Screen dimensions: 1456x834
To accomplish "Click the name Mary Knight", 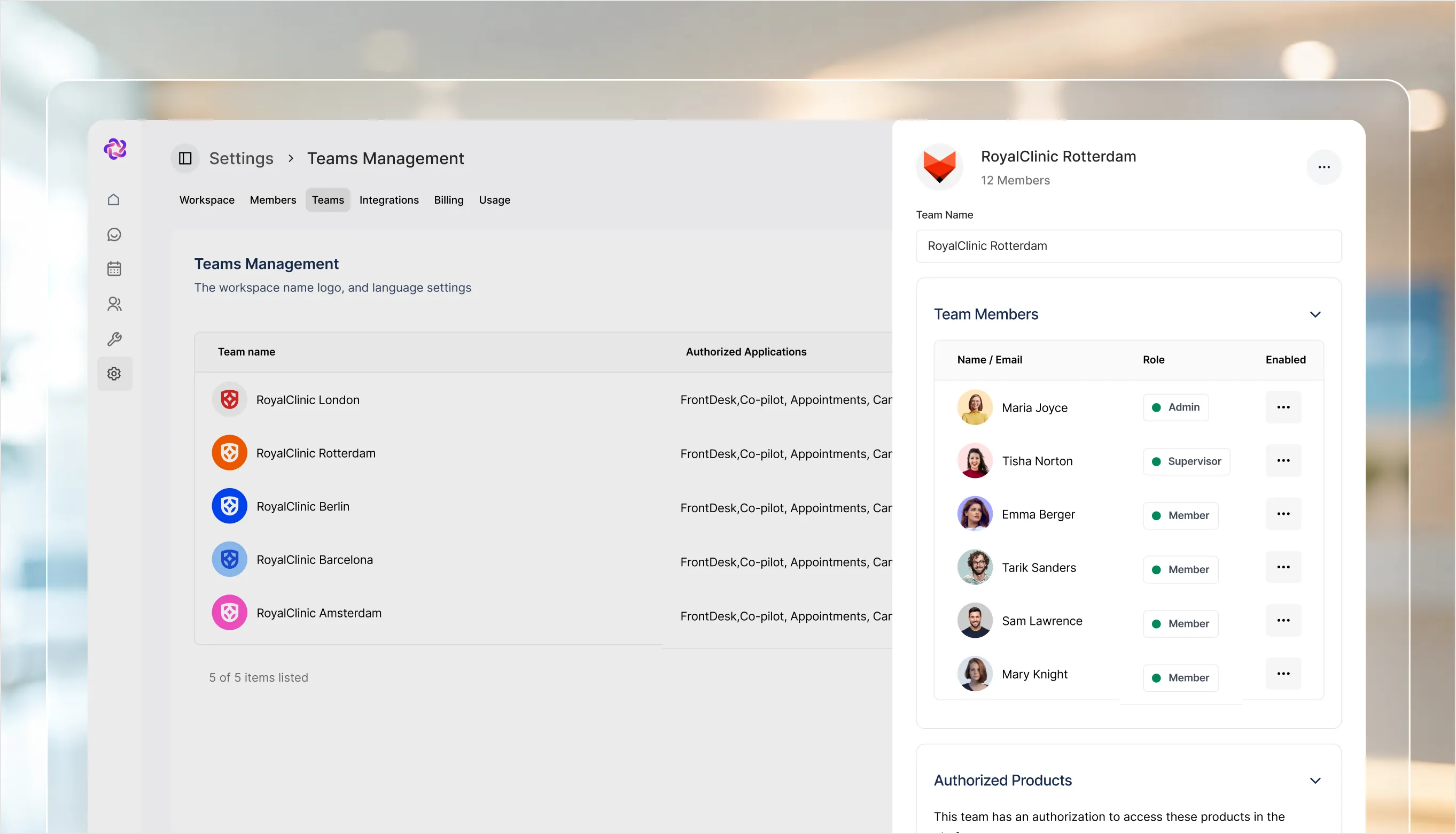I will pyautogui.click(x=1035, y=674).
